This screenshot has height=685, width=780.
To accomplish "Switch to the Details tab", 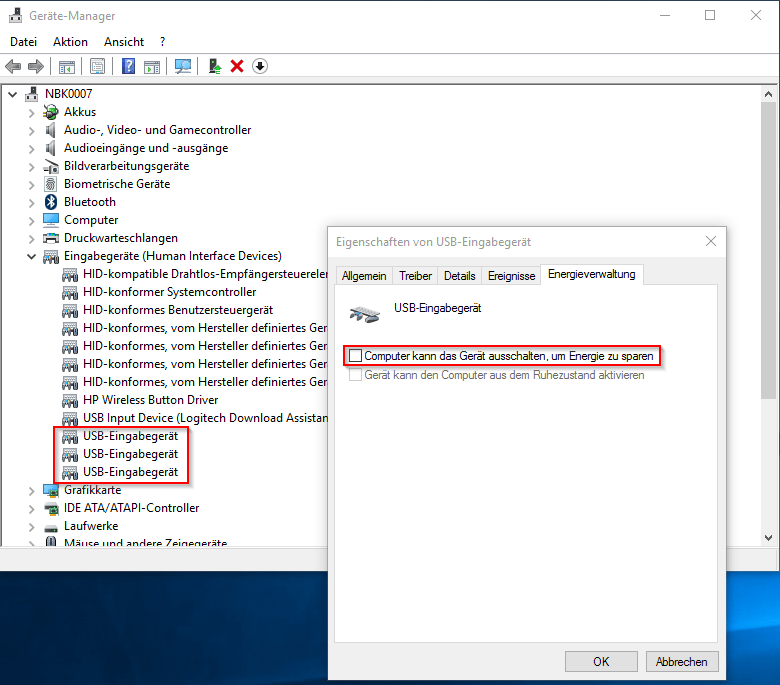I will (x=460, y=276).
